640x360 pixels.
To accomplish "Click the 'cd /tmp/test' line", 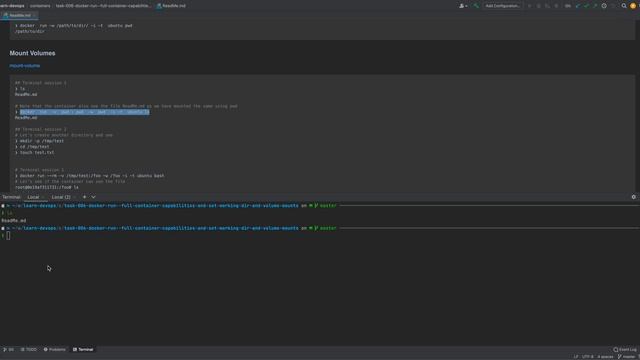I will pyautogui.click(x=34, y=147).
